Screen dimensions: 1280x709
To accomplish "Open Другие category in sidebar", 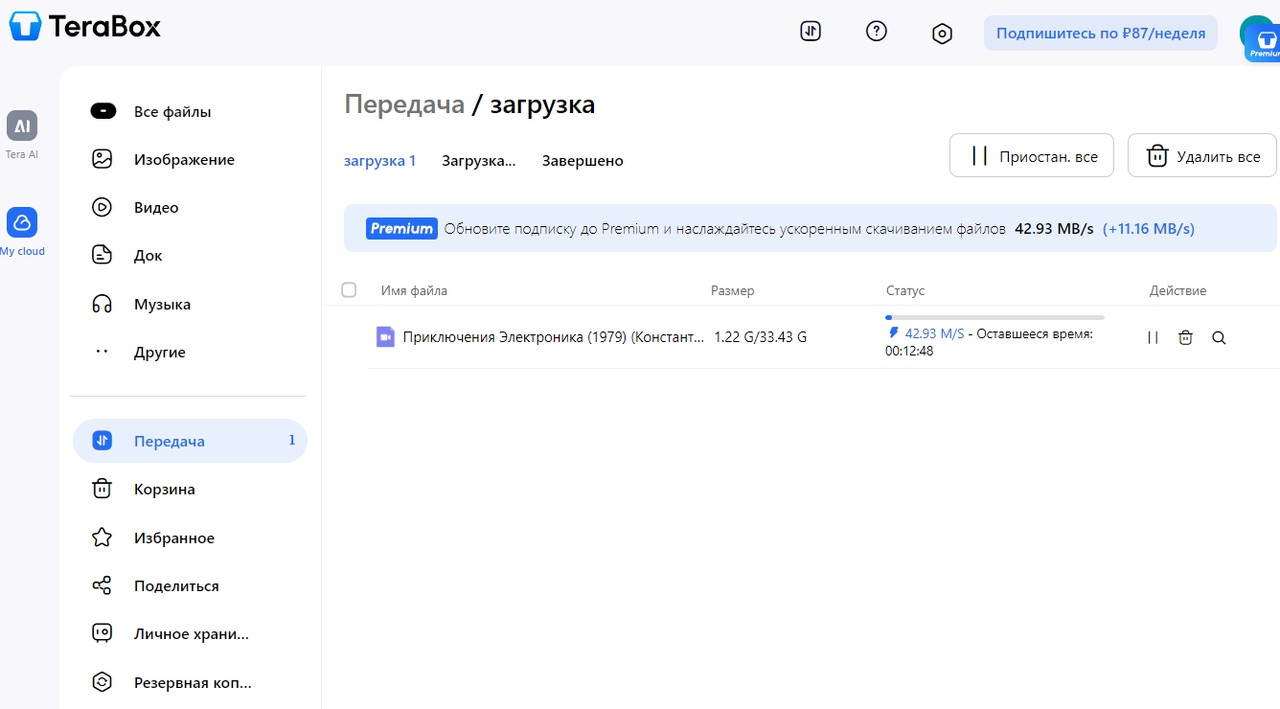I will (x=190, y=352).
